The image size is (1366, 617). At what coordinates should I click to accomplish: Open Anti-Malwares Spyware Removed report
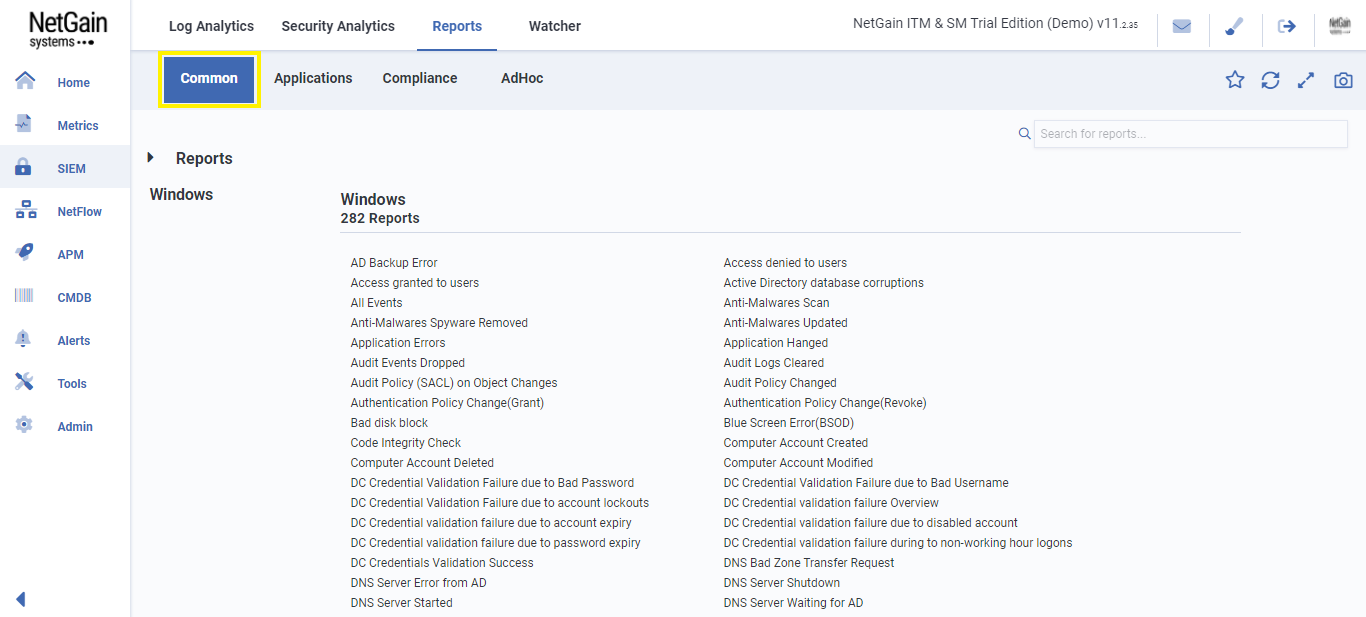(x=439, y=323)
